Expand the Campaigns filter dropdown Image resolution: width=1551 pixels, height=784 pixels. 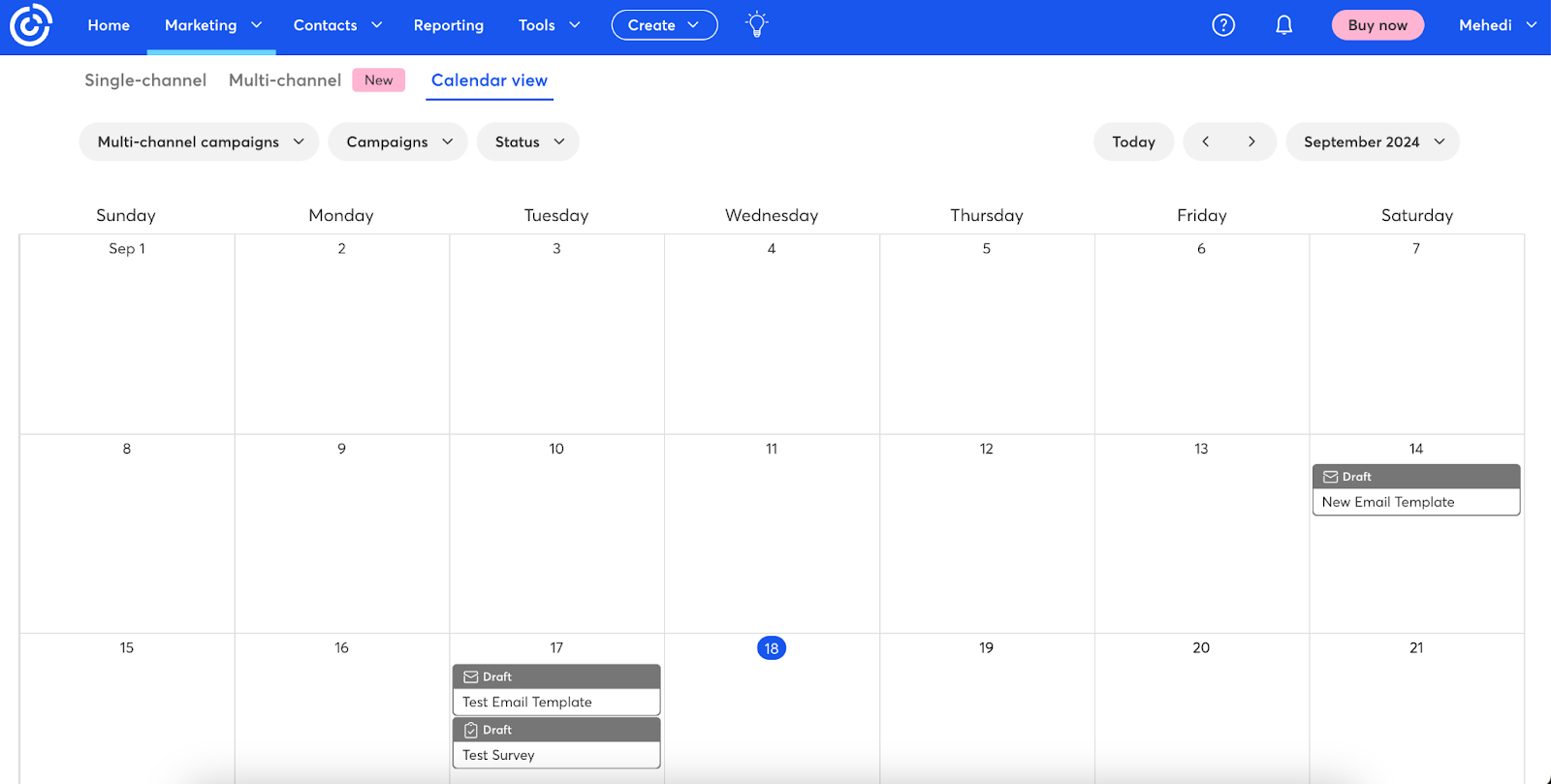point(398,141)
